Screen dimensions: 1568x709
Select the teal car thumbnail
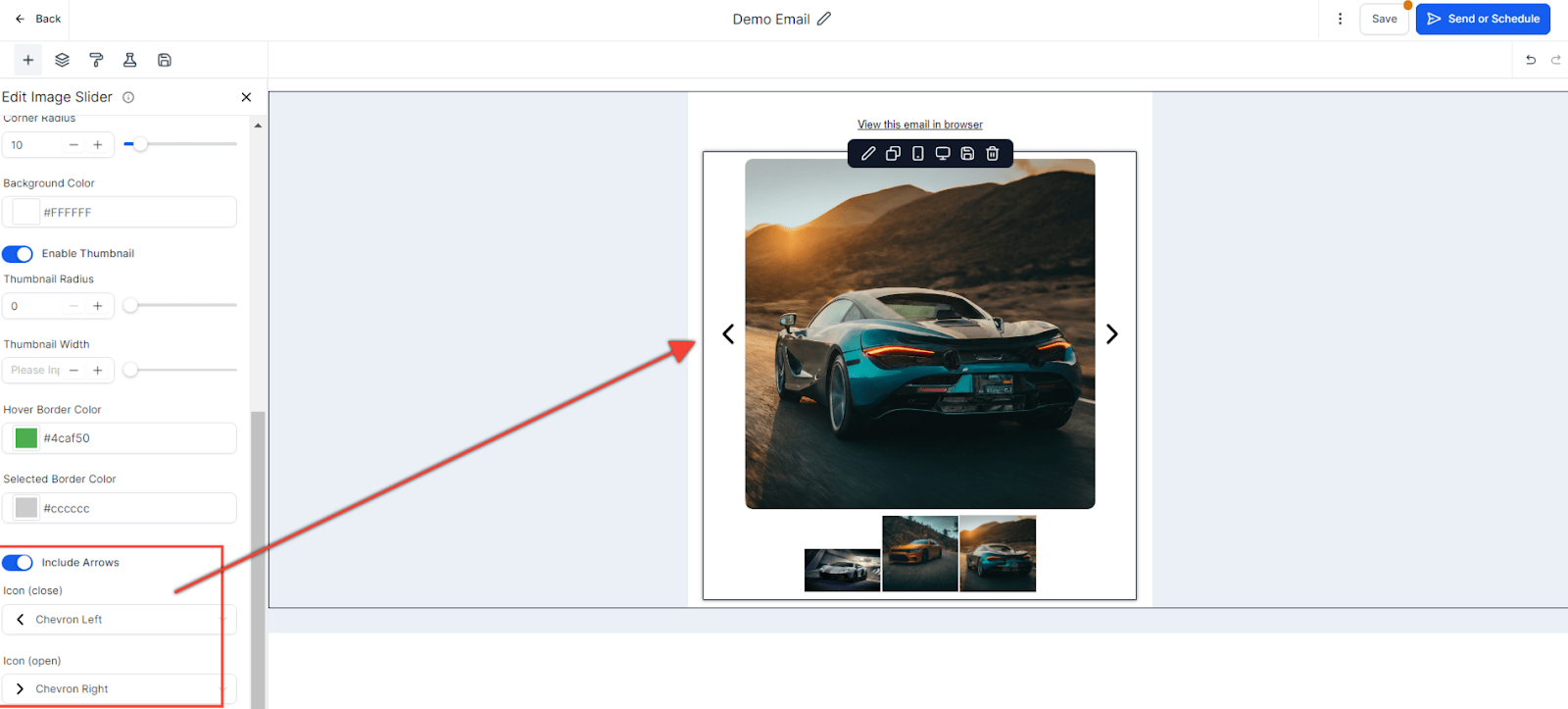coord(998,554)
